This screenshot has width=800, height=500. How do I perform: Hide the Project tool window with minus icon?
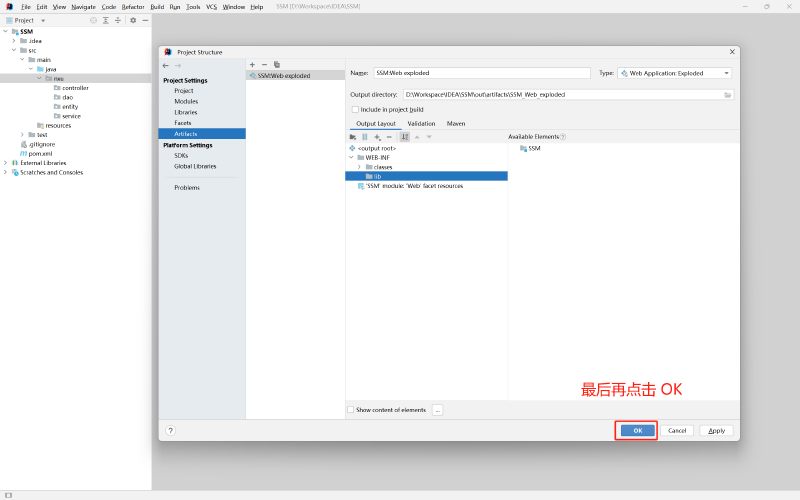tap(145, 20)
